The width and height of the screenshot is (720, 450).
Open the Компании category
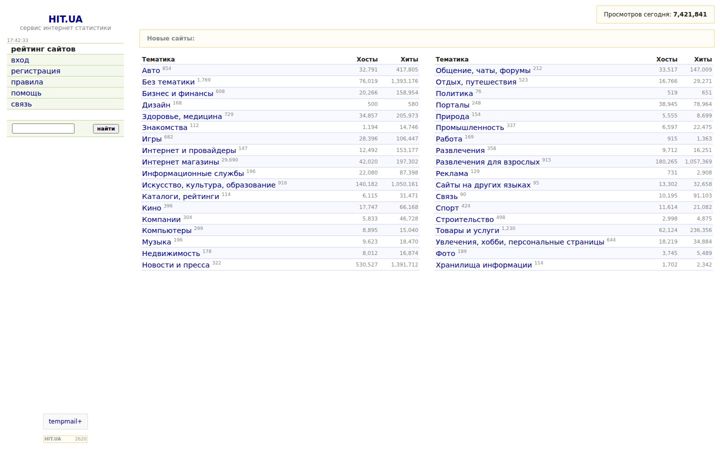click(x=161, y=219)
